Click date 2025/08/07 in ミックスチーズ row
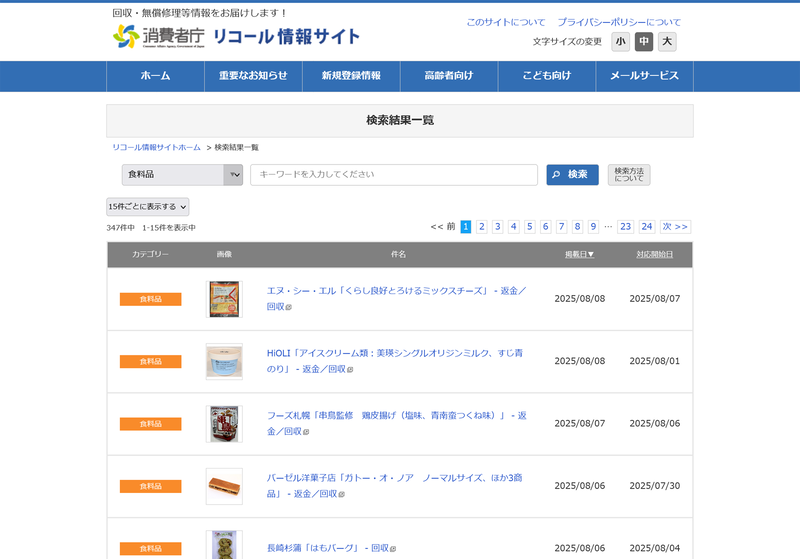800x559 pixels. click(655, 299)
